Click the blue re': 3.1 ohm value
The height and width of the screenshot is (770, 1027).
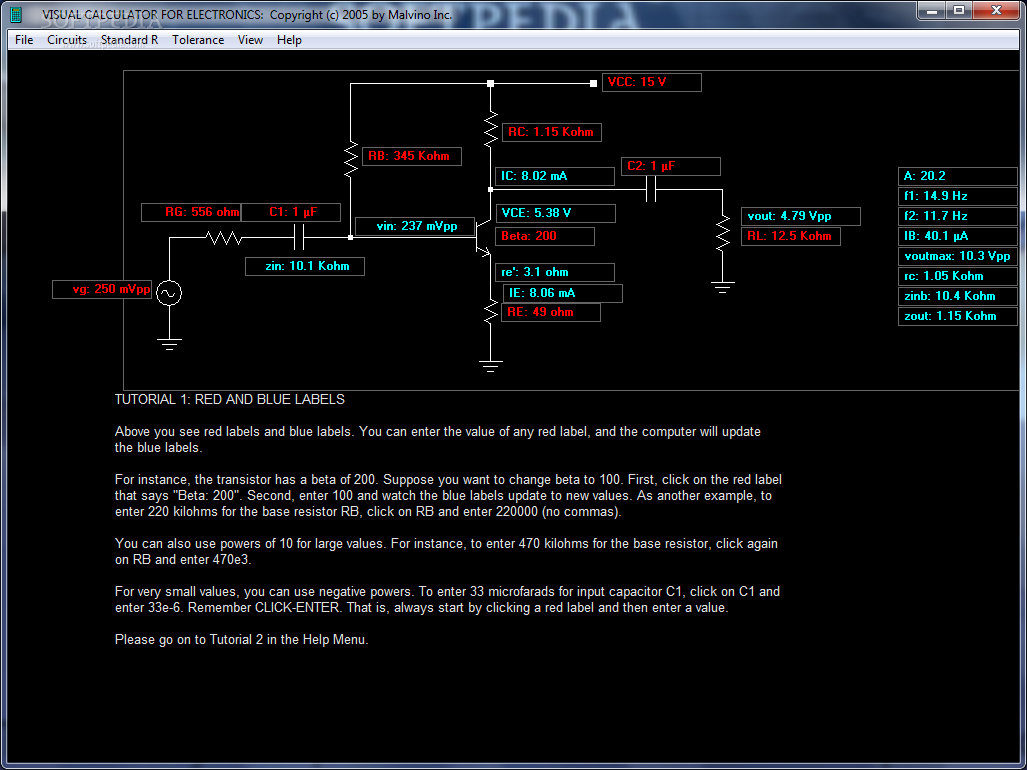point(555,272)
